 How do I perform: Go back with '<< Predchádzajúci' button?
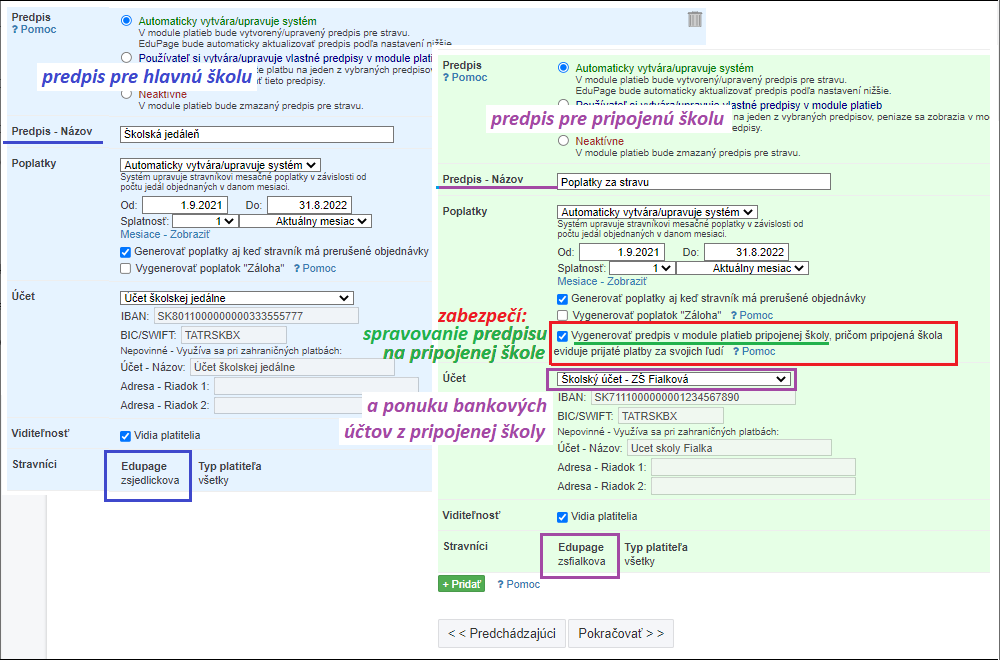click(x=502, y=633)
